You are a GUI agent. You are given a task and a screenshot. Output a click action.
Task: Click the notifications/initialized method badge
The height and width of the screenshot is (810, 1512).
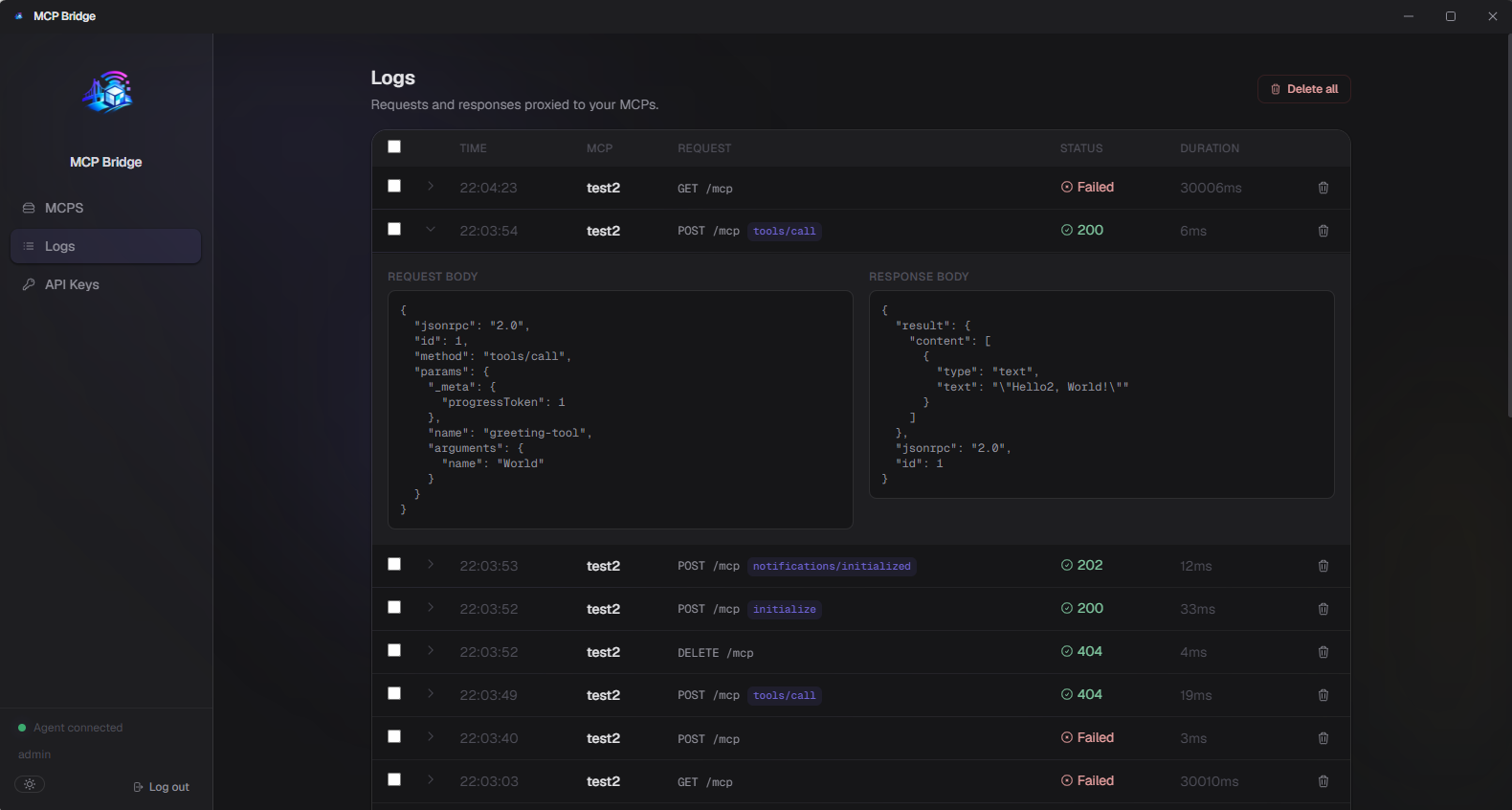[x=832, y=566]
